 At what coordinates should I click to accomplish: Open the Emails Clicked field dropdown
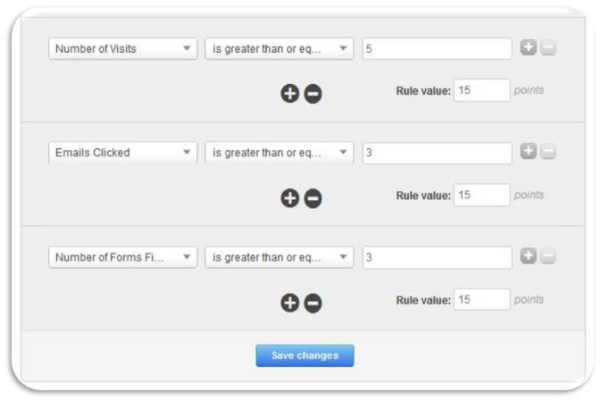pyautogui.click(x=123, y=153)
